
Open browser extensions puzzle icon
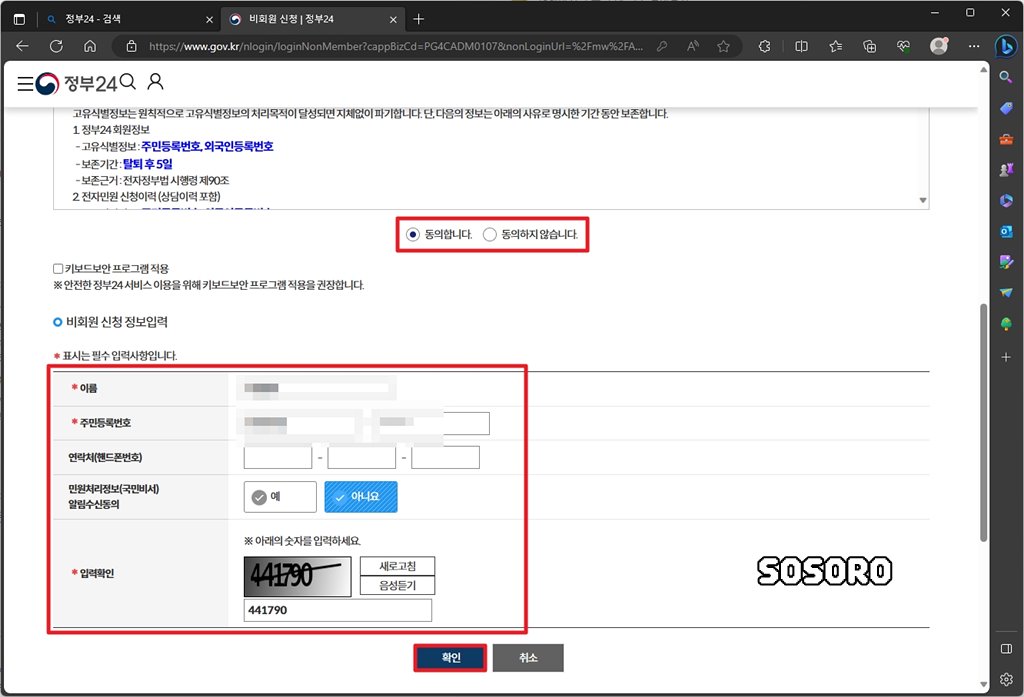point(764,46)
